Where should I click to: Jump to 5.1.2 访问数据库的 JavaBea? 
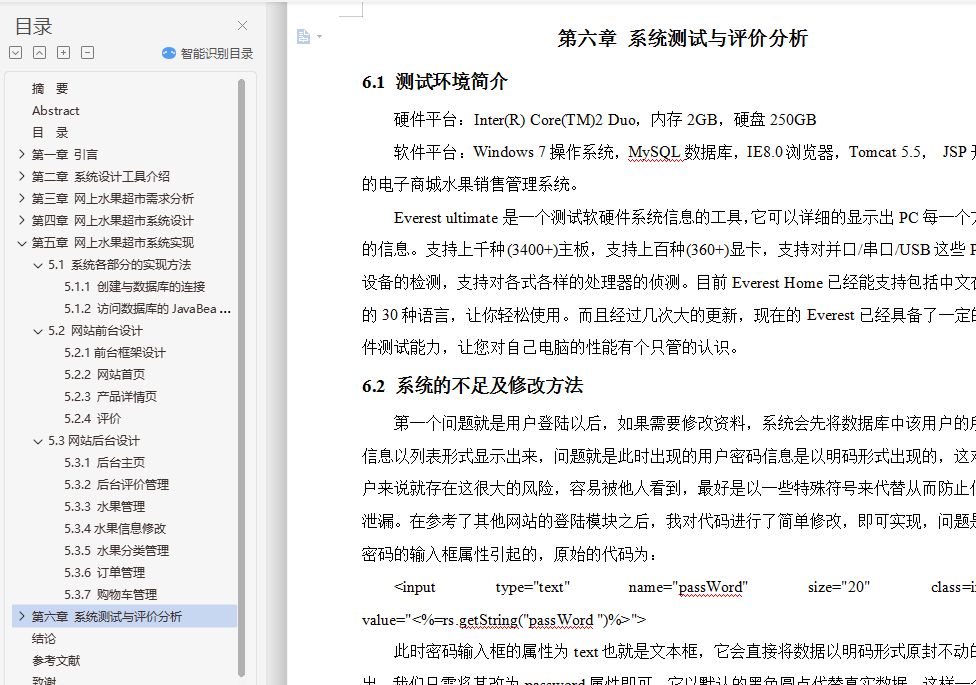click(147, 309)
